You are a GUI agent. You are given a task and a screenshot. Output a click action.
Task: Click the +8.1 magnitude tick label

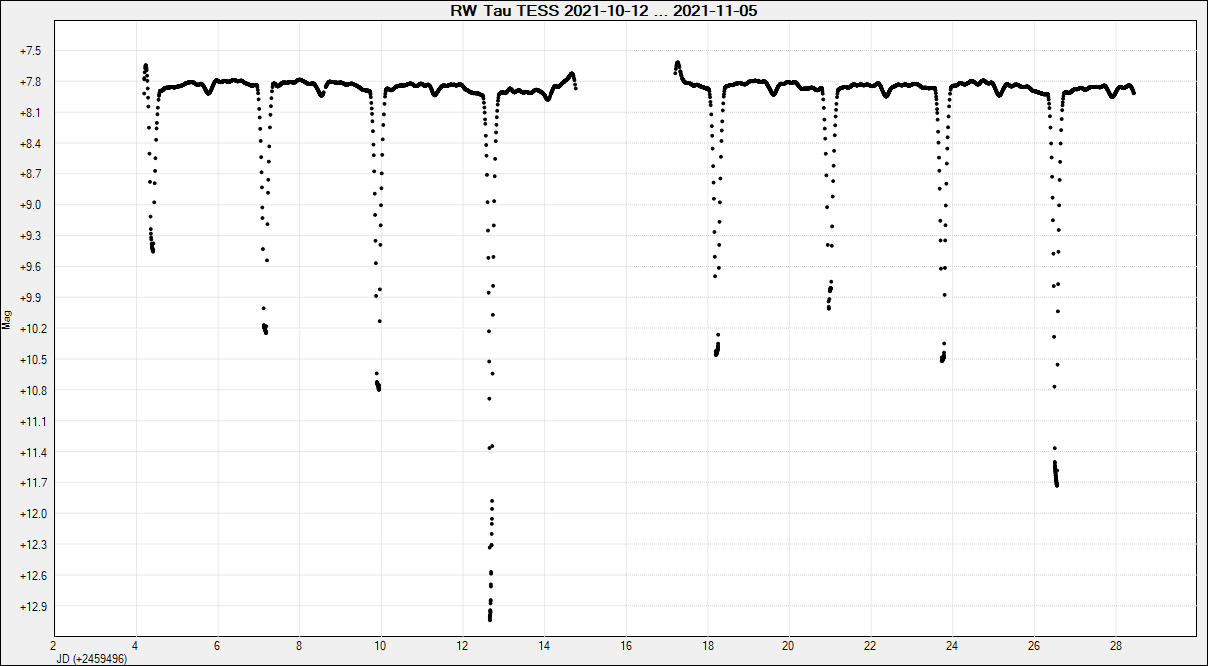coord(30,113)
